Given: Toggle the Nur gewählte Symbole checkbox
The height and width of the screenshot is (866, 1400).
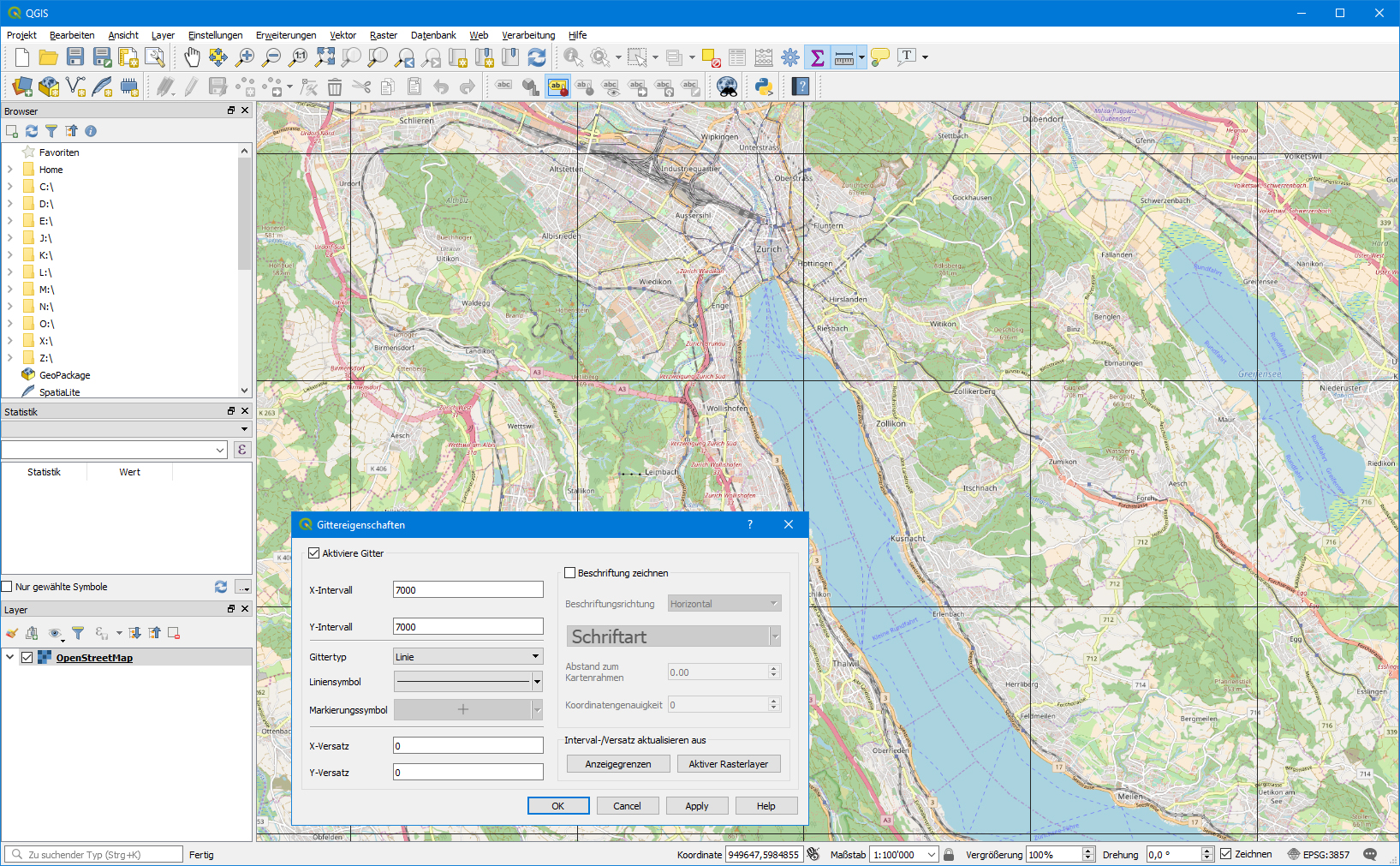Looking at the screenshot, I should [7, 587].
